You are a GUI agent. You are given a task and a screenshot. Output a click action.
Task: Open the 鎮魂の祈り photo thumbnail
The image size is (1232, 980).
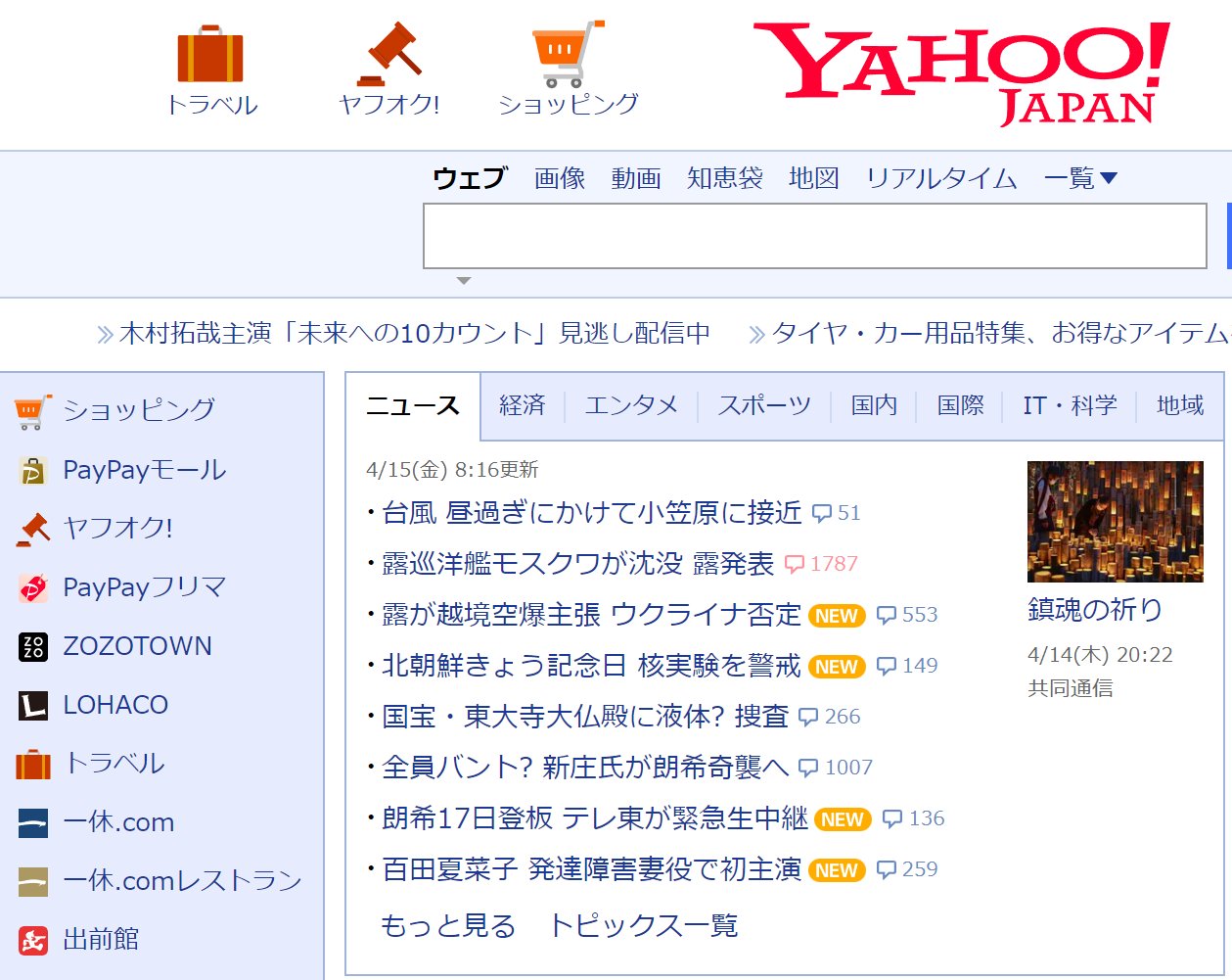1116,522
